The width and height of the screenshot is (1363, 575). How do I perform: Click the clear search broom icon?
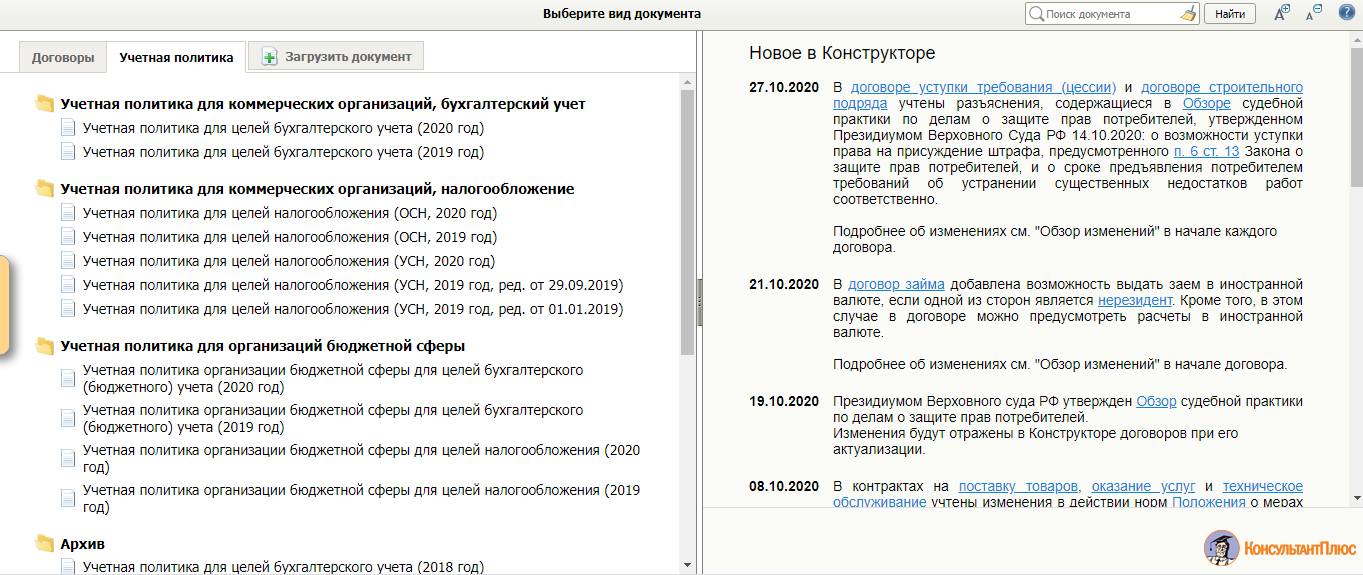(x=1187, y=14)
